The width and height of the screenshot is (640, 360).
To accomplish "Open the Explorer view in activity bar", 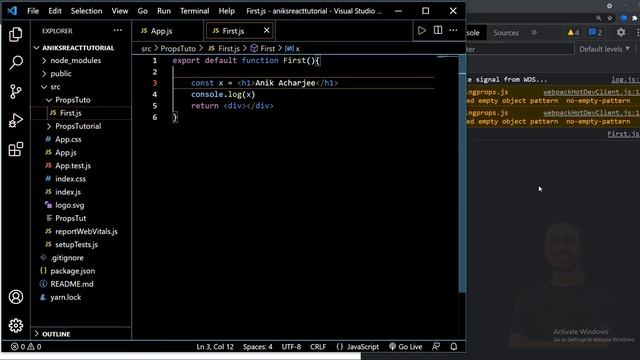I will [16, 34].
